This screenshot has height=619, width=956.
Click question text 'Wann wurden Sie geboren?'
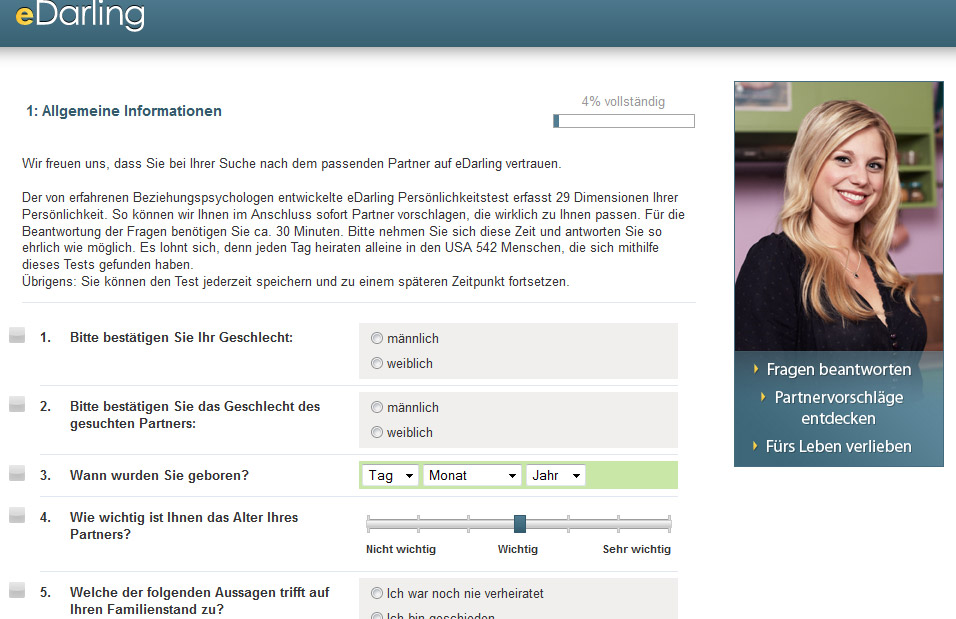click(159, 475)
